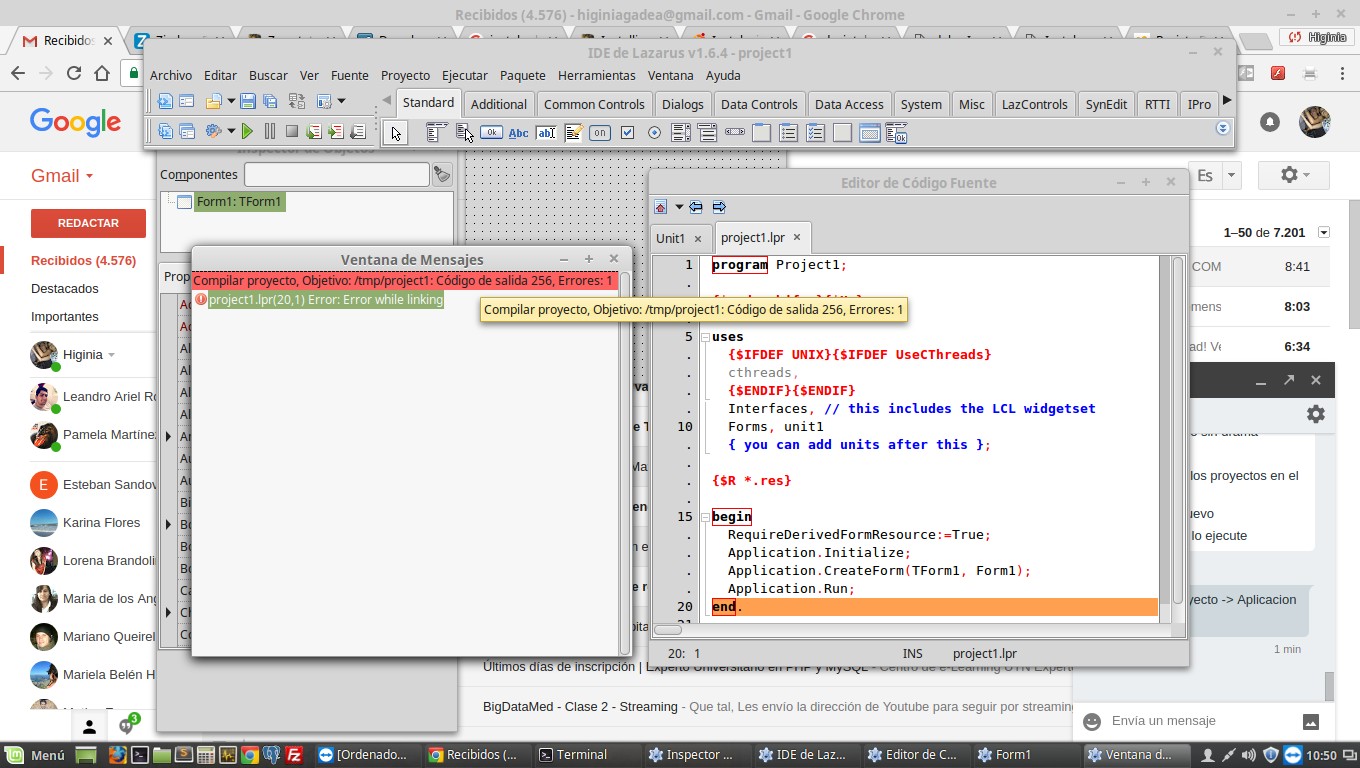1360x768 pixels.
Task: Switch to the Additional palette tab
Action: pos(499,104)
